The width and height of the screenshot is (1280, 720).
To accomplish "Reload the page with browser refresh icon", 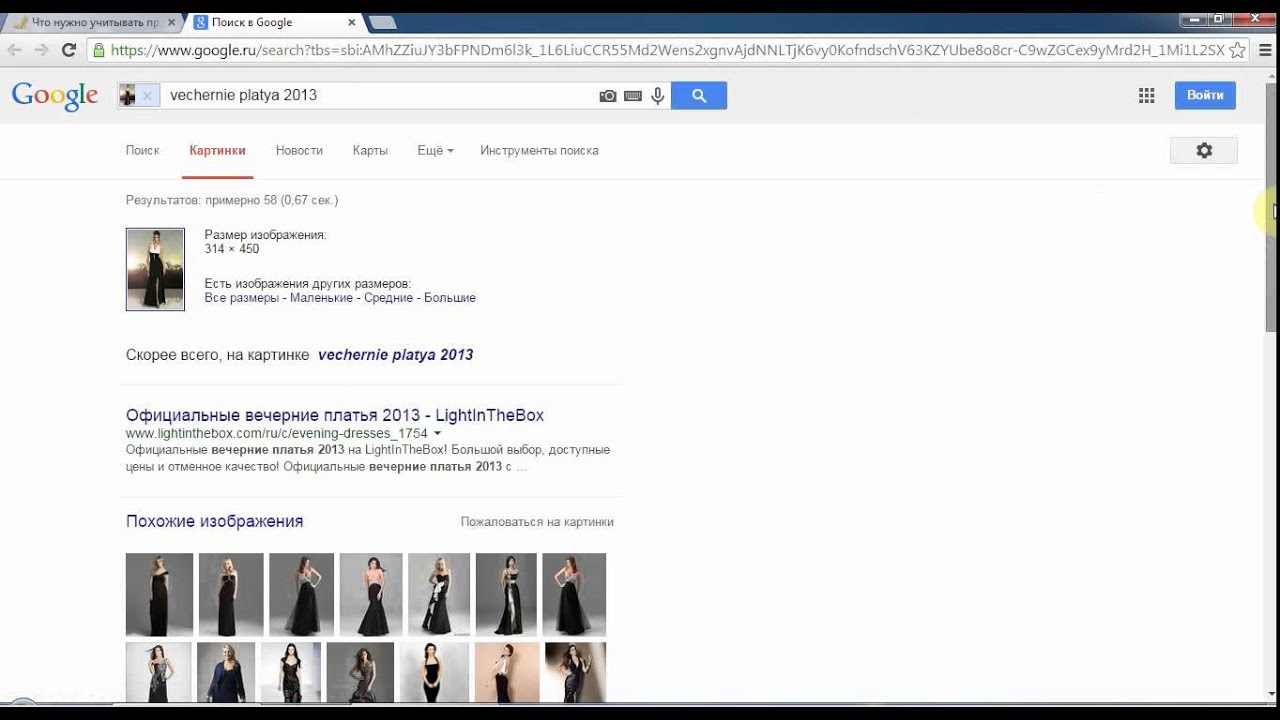I will [x=69, y=50].
